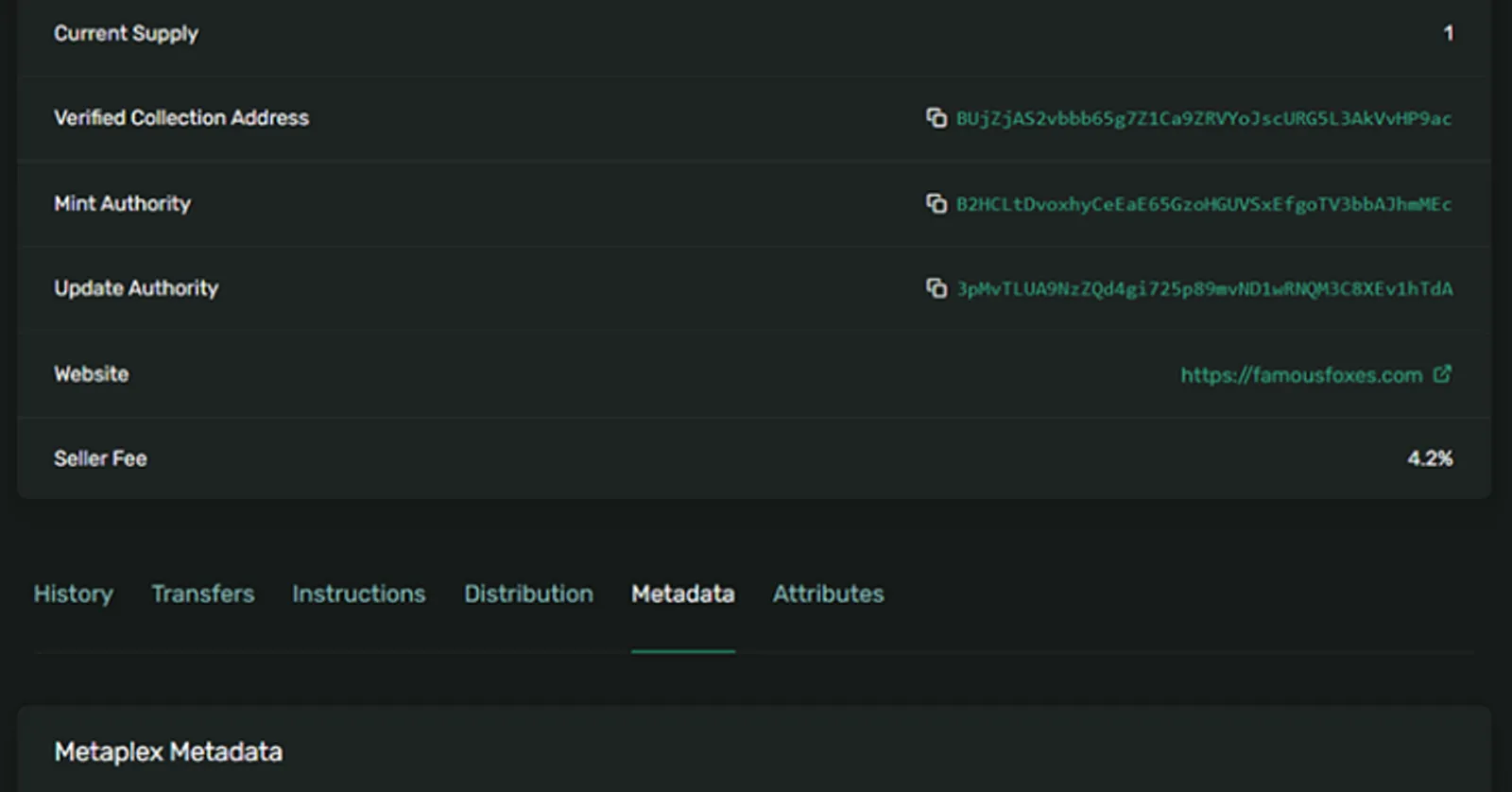Click the Current Supply value 1
This screenshot has width=1512, height=792.
[1448, 34]
